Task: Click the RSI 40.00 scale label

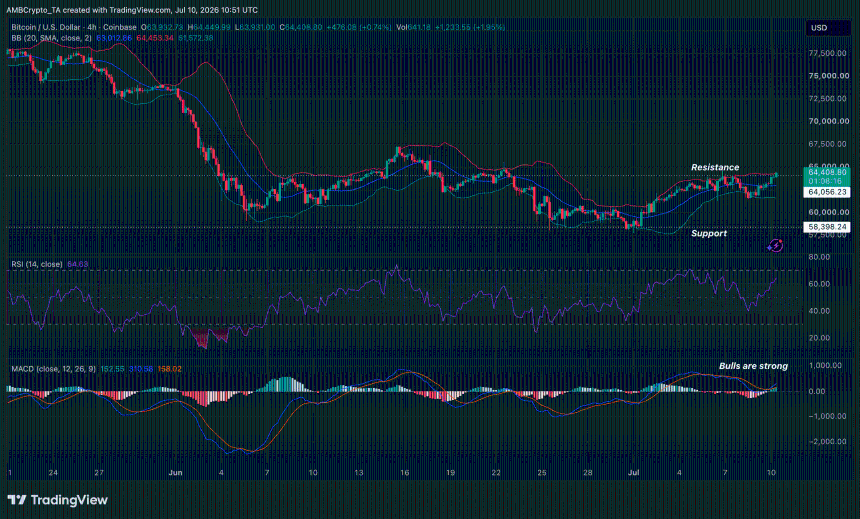Action: 819,311
